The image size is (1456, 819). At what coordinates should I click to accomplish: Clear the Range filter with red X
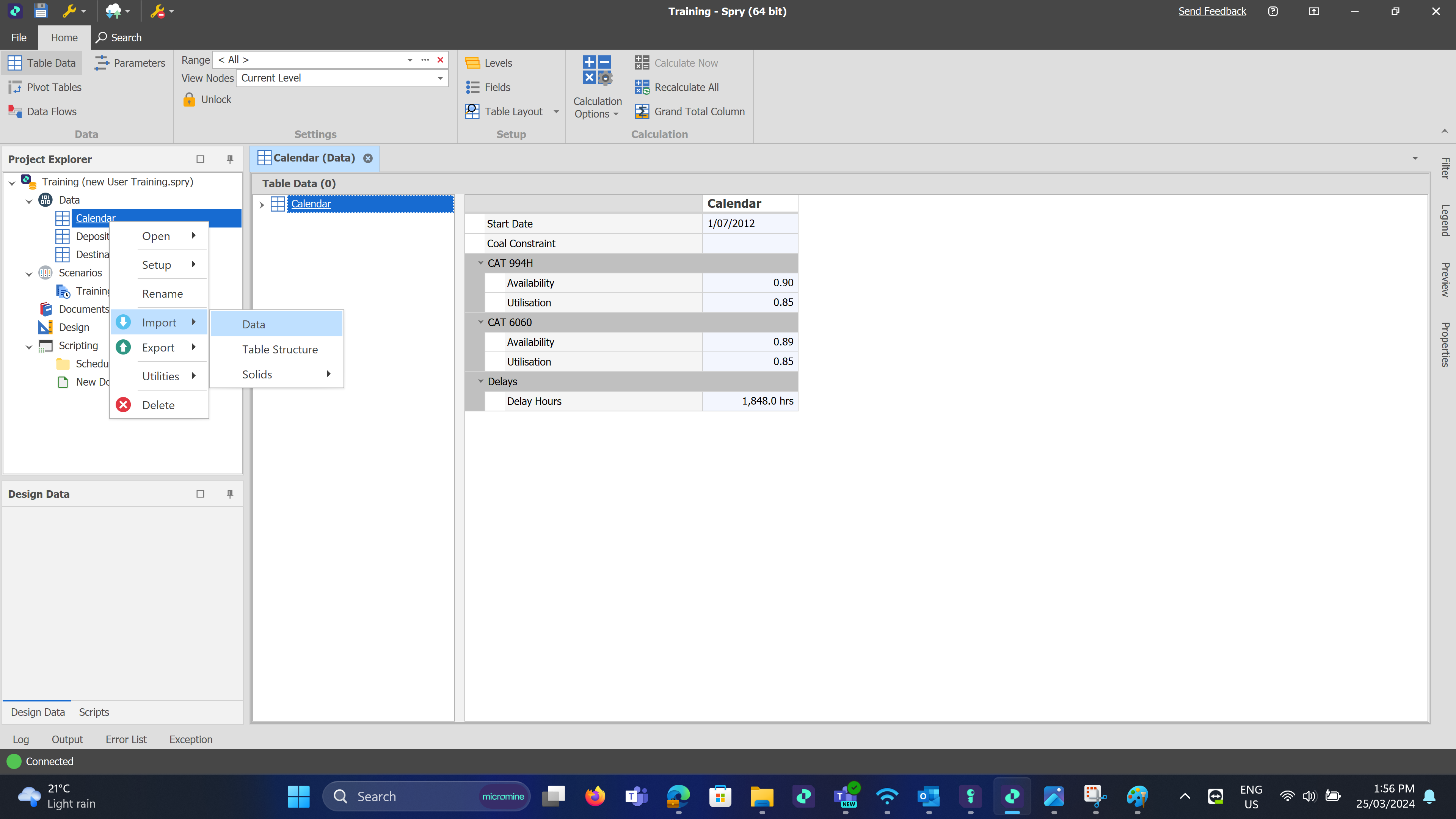pyautogui.click(x=440, y=60)
